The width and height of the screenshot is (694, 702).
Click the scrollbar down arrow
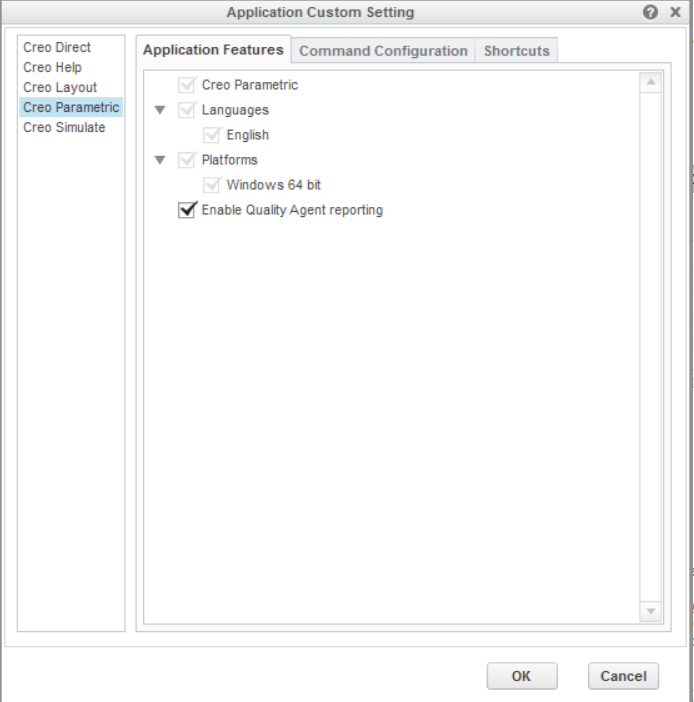click(x=651, y=611)
